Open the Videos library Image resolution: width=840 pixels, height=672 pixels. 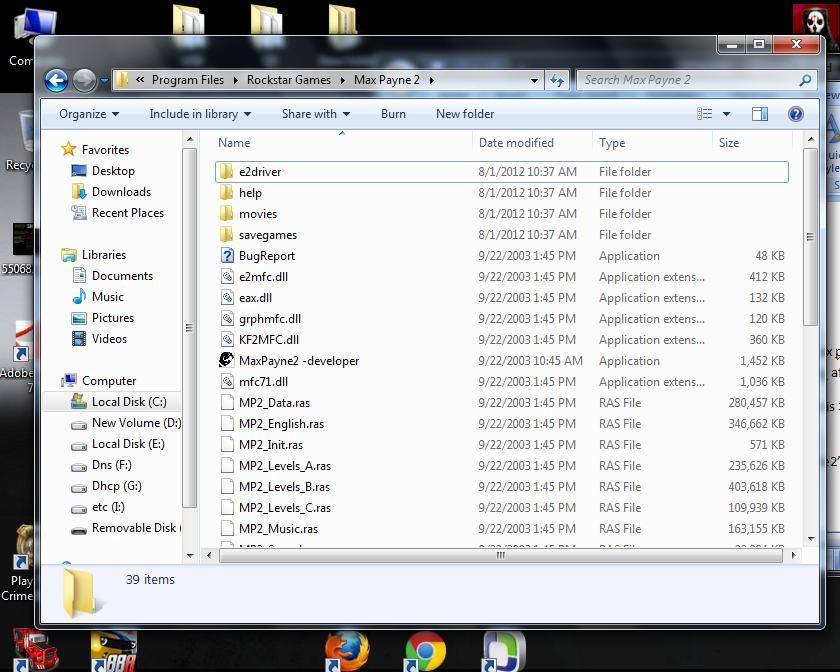[109, 339]
